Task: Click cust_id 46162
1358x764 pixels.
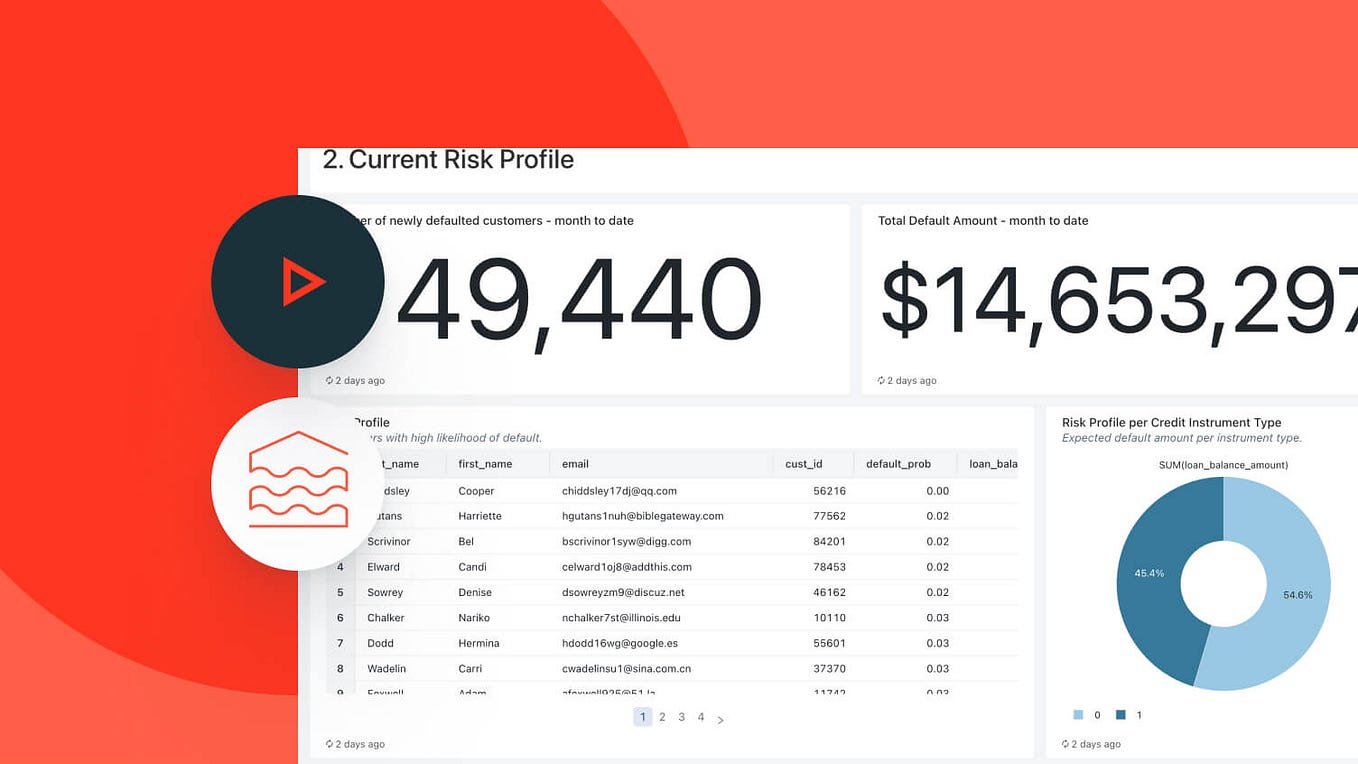Action: (830, 592)
